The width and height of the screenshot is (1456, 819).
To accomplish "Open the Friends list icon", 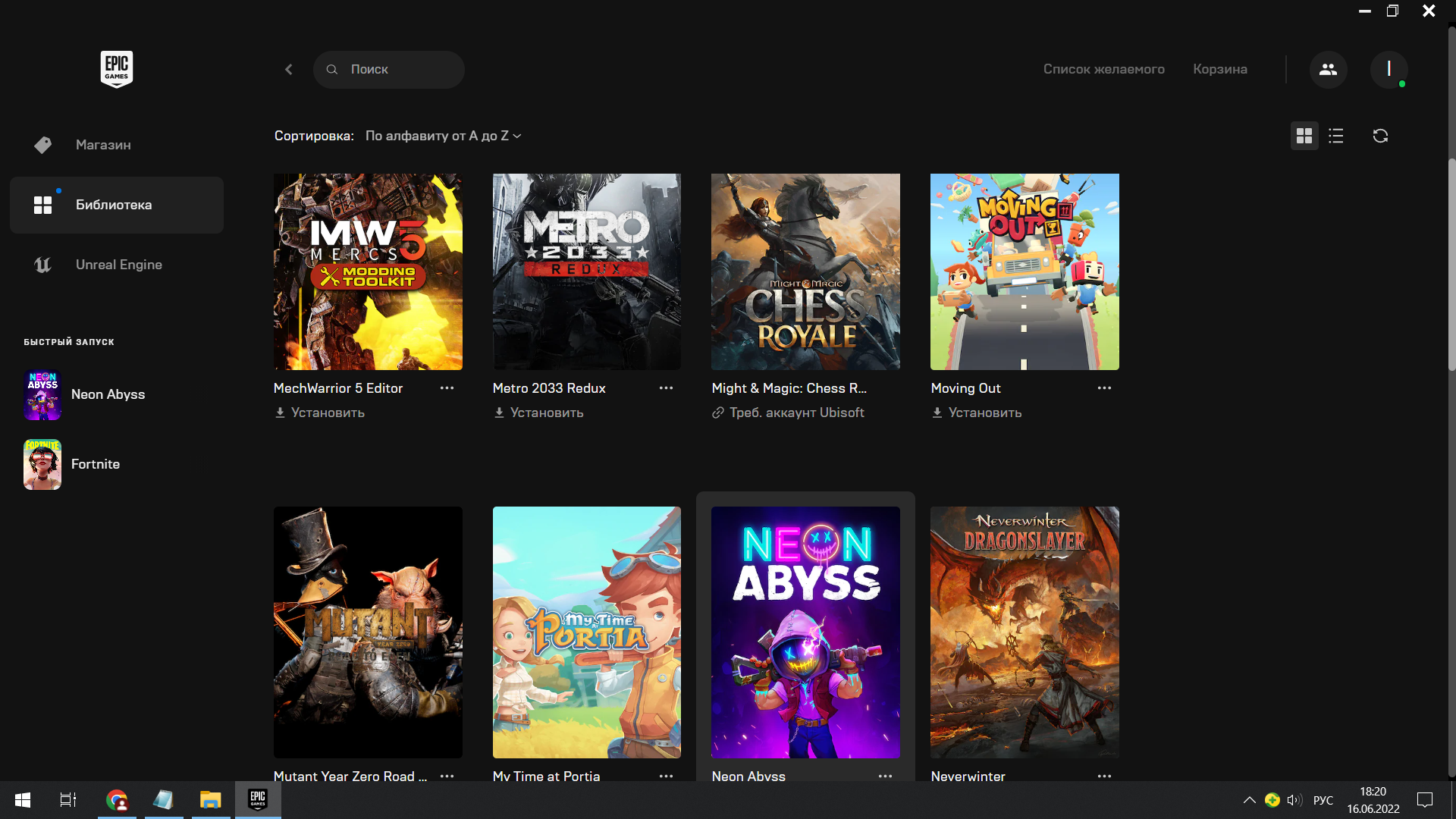I will click(1328, 70).
